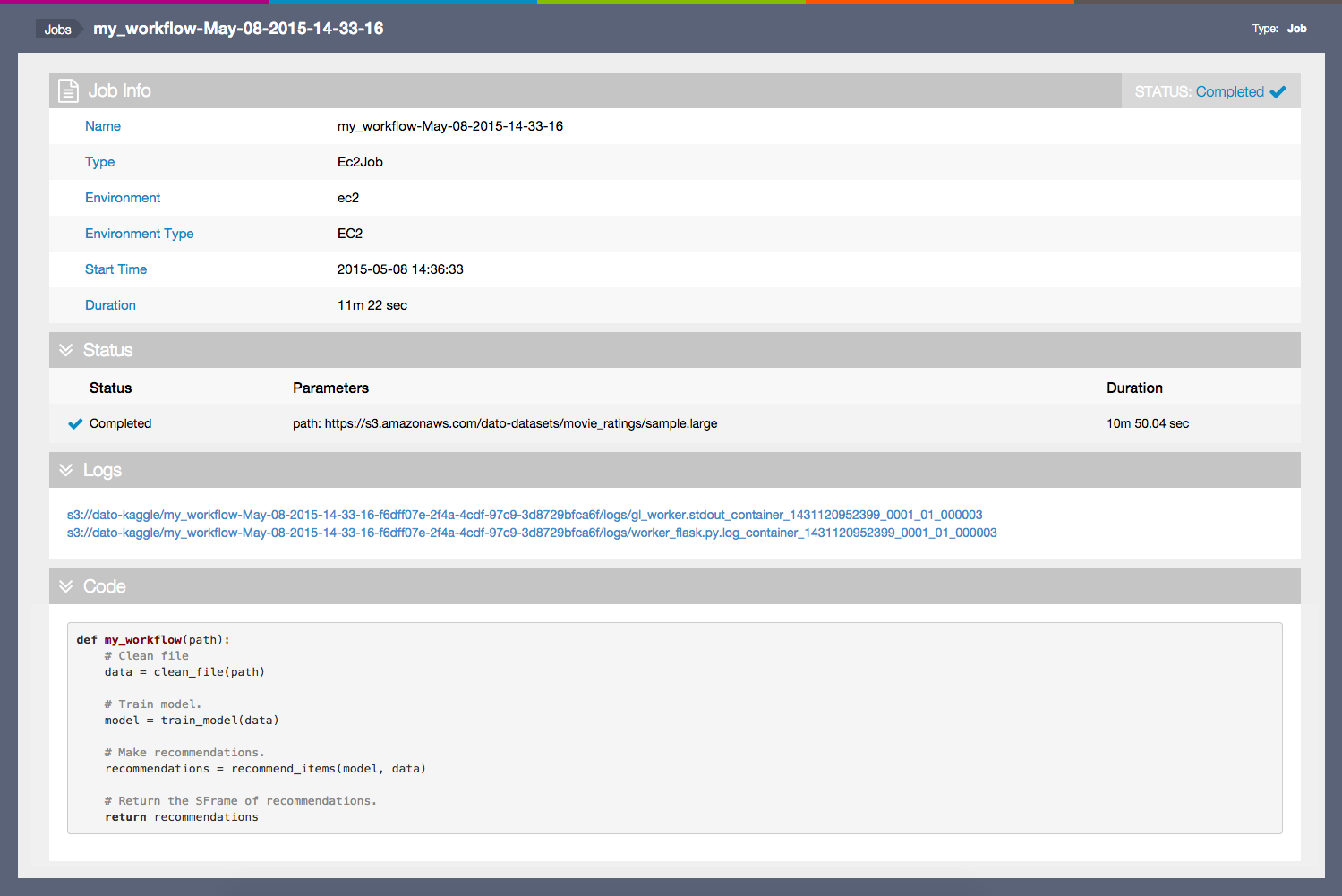Screen dimensions: 1342x896
Task: Click the Environment Type label
Action: click(x=139, y=234)
